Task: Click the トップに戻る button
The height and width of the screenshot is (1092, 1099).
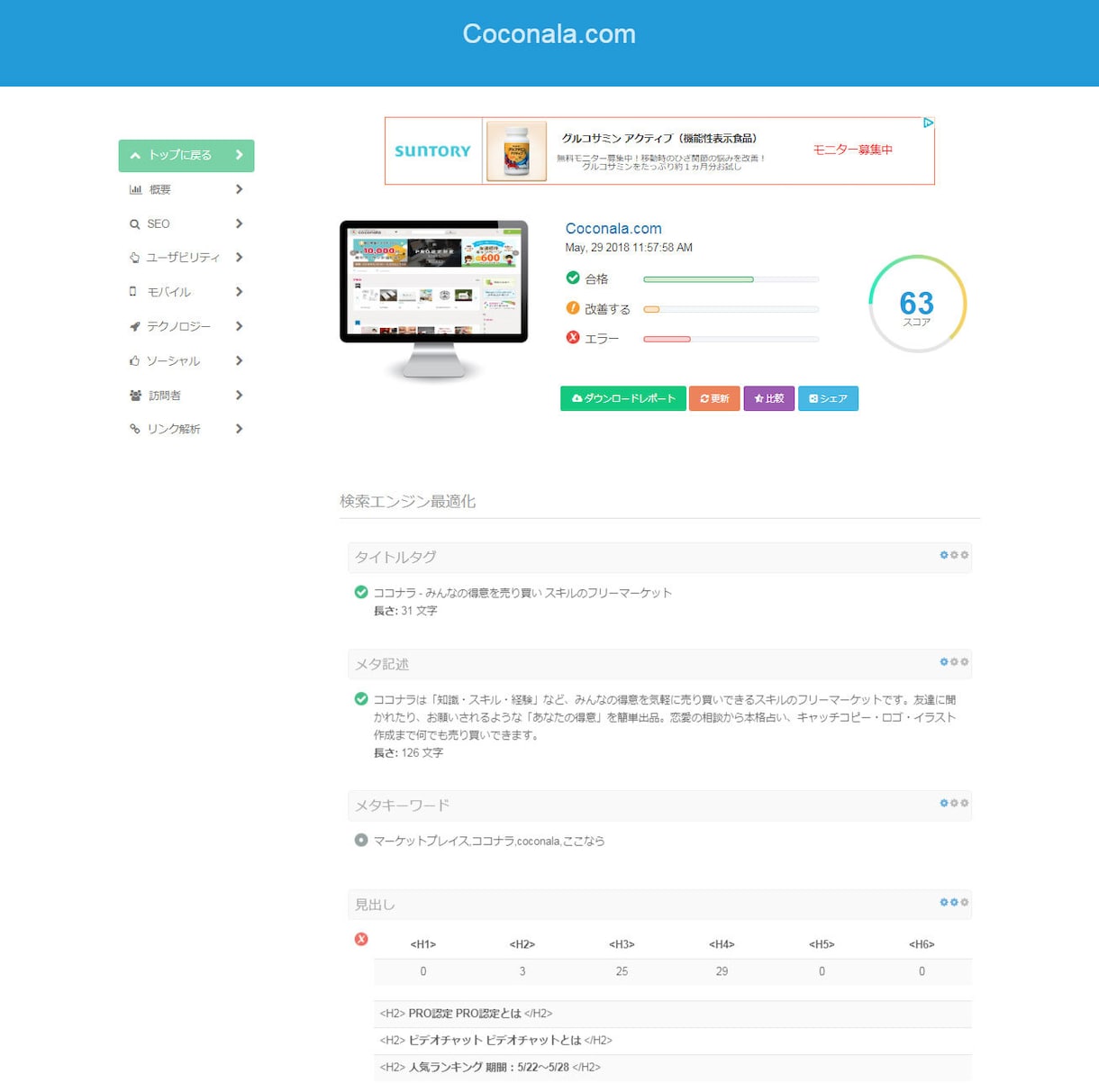Action: (x=186, y=155)
